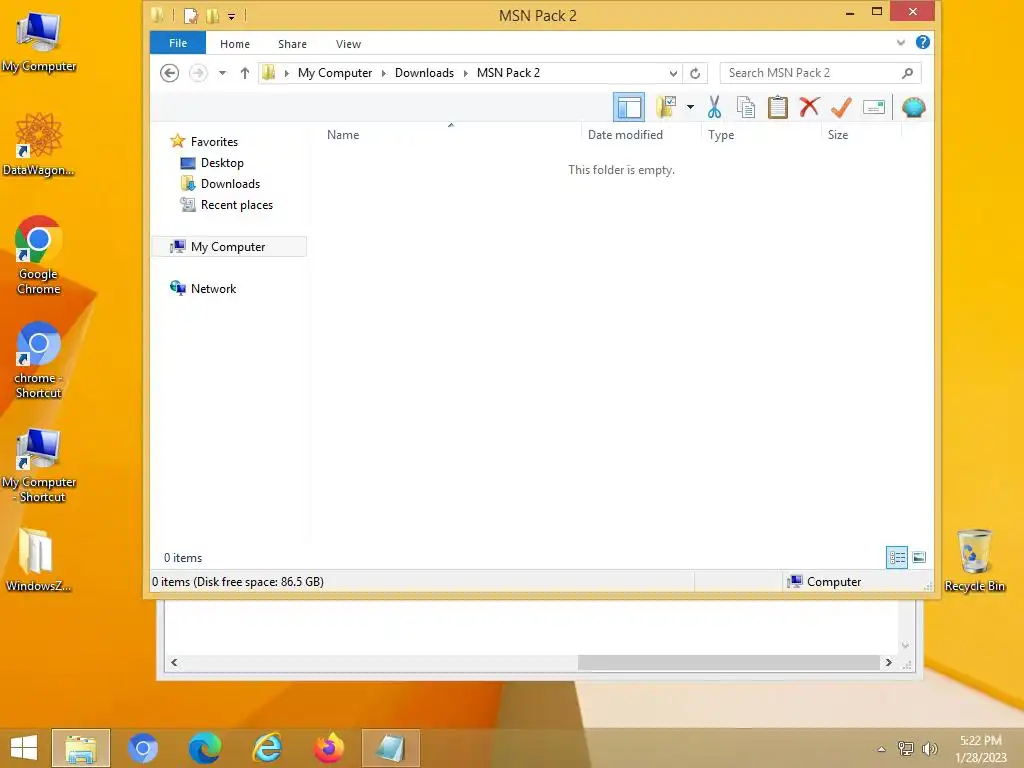
Task: Click the title bar properties quick-access icon
Action: pyautogui.click(x=191, y=15)
